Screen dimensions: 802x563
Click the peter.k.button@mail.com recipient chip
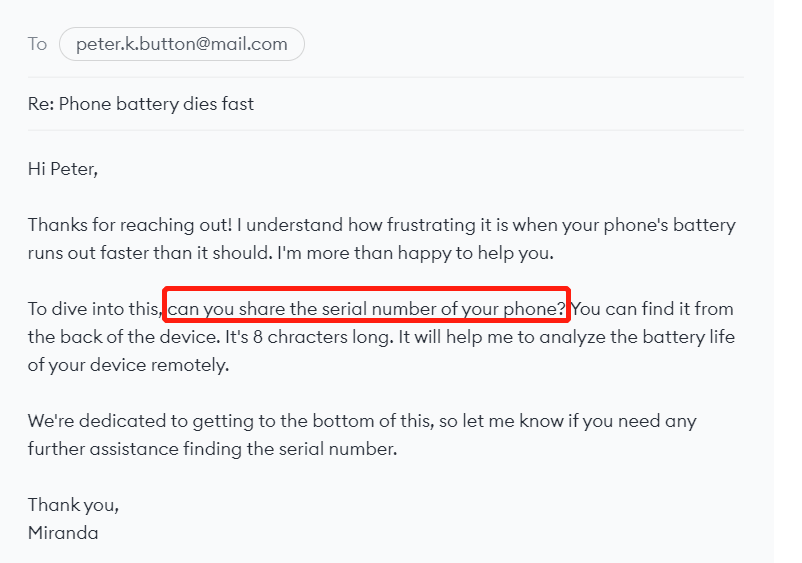pos(182,44)
